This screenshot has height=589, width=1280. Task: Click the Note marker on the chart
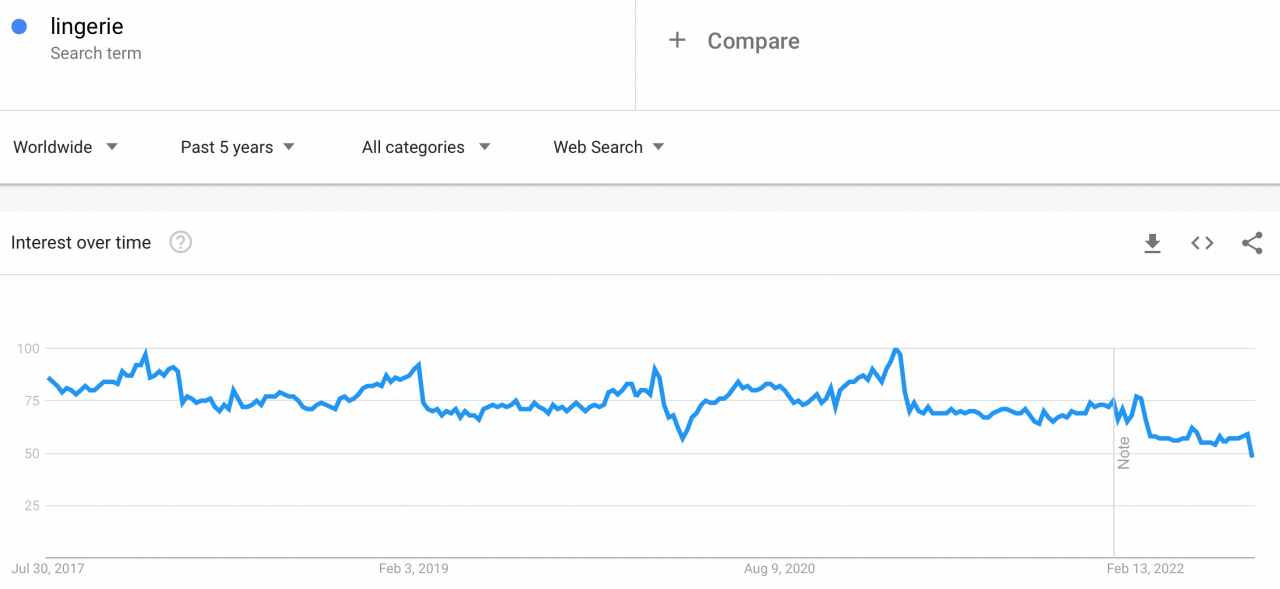pos(1124,453)
